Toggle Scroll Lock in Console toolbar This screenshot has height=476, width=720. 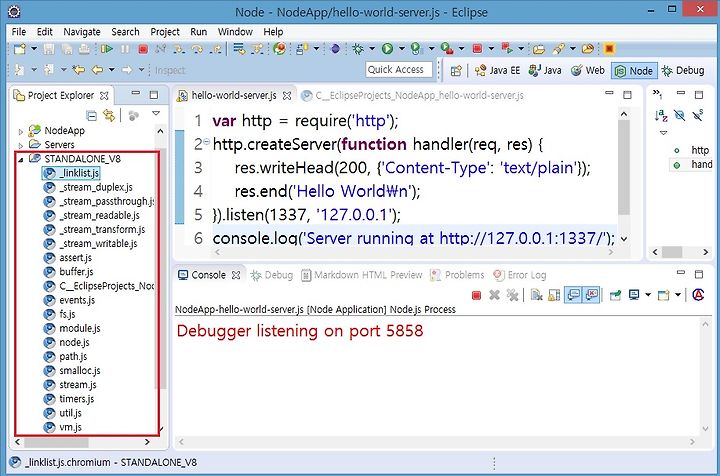554,295
